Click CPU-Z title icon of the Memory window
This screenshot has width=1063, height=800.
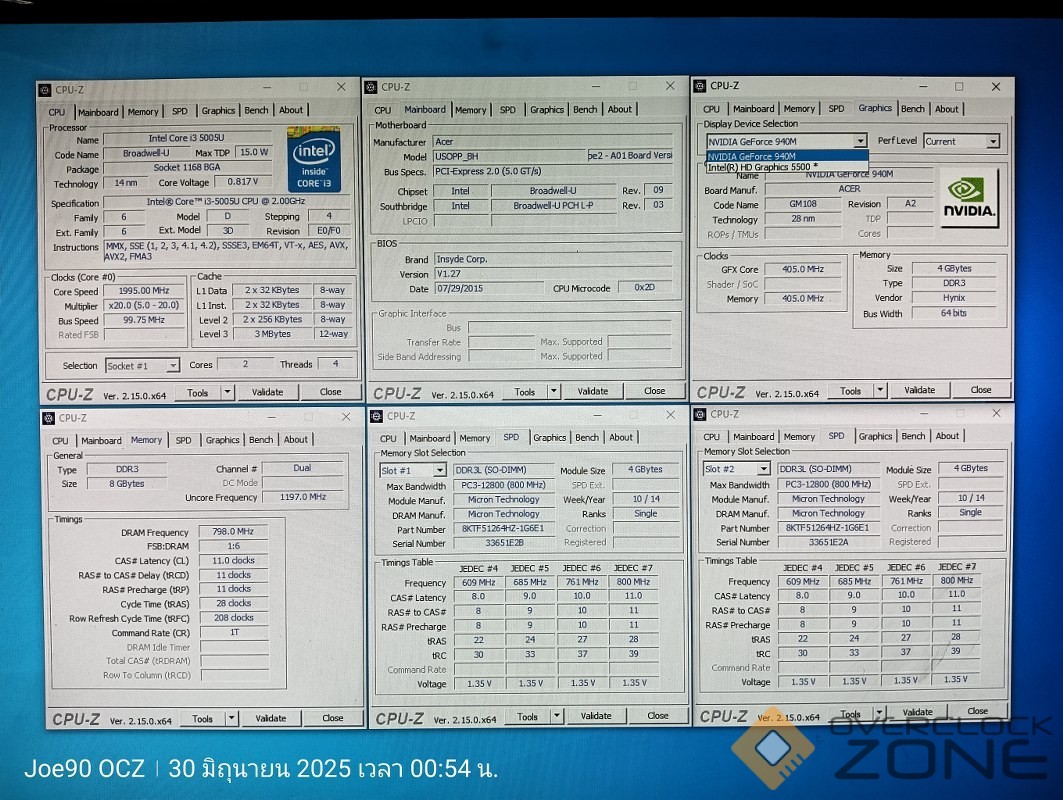[x=49, y=418]
